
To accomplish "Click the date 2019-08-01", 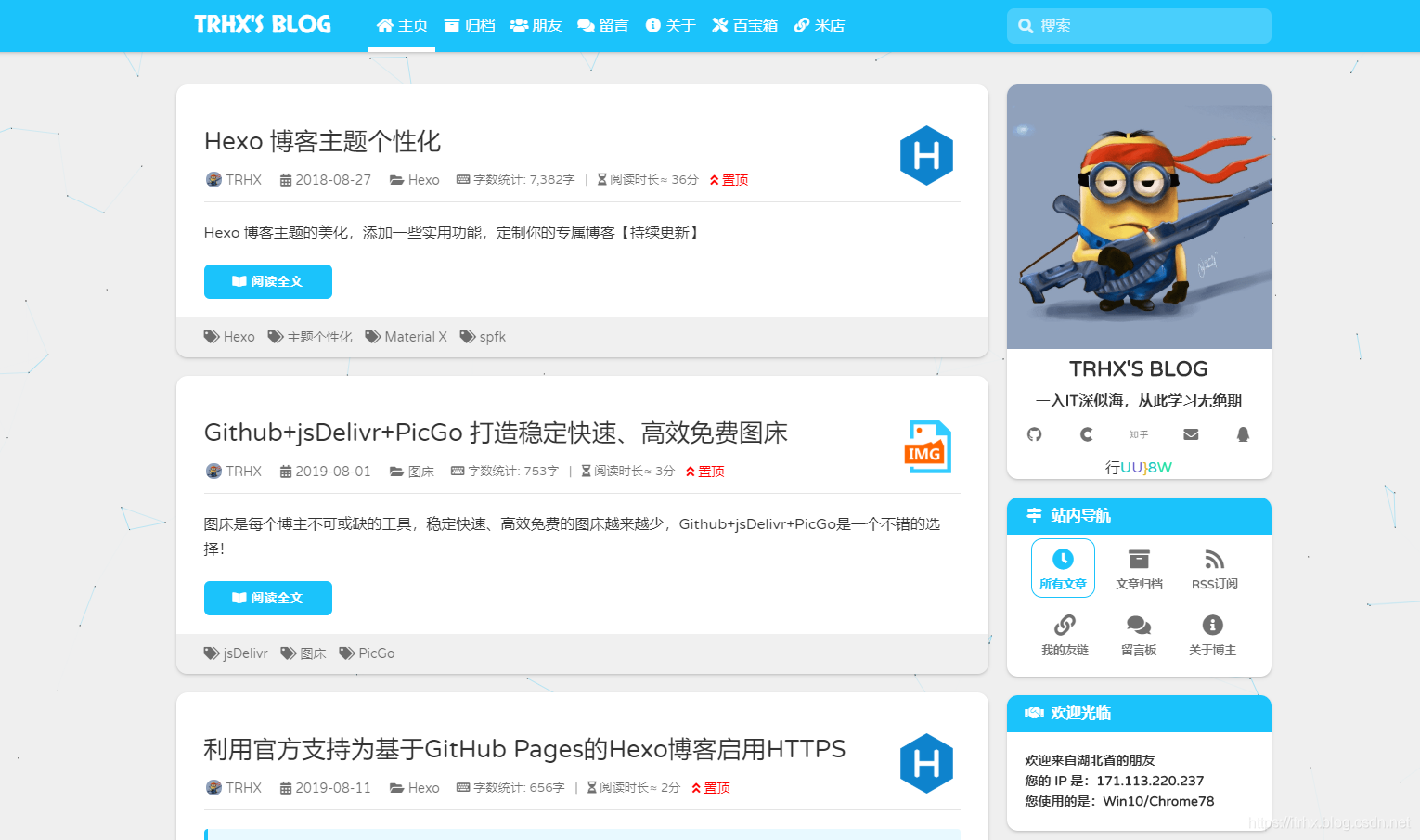I will pos(326,472).
